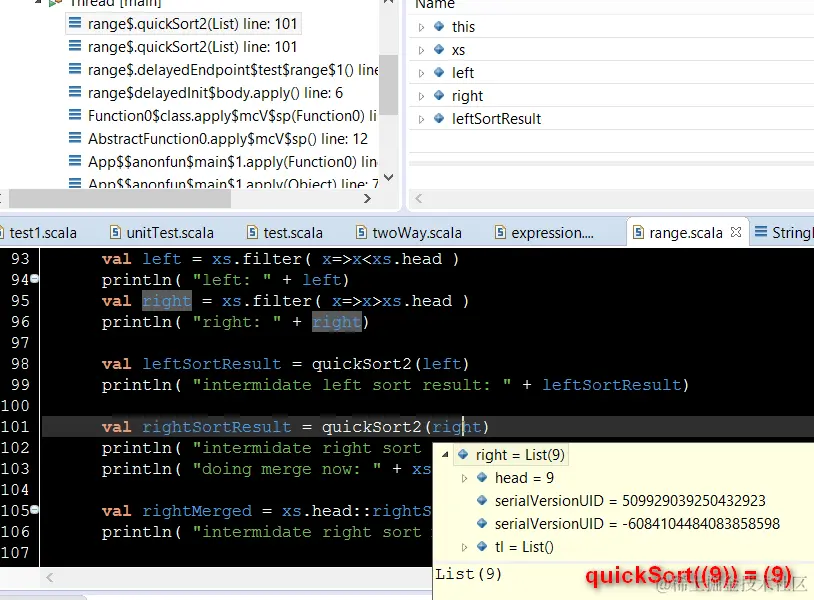Click the editor's horizontal scroll-left arrow
This screenshot has width=814, height=600.
[x=50, y=577]
